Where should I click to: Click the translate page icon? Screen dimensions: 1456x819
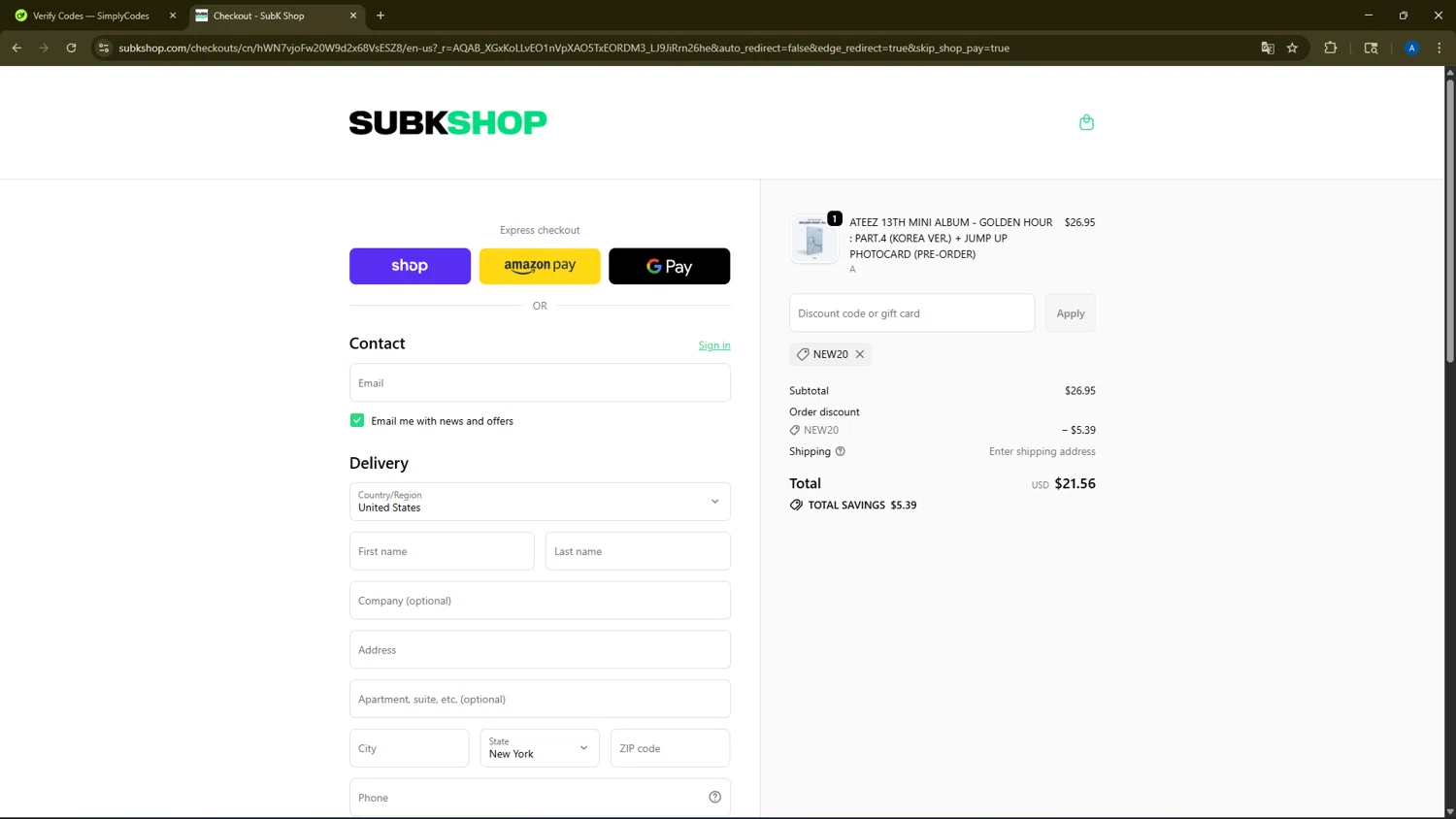(1267, 48)
